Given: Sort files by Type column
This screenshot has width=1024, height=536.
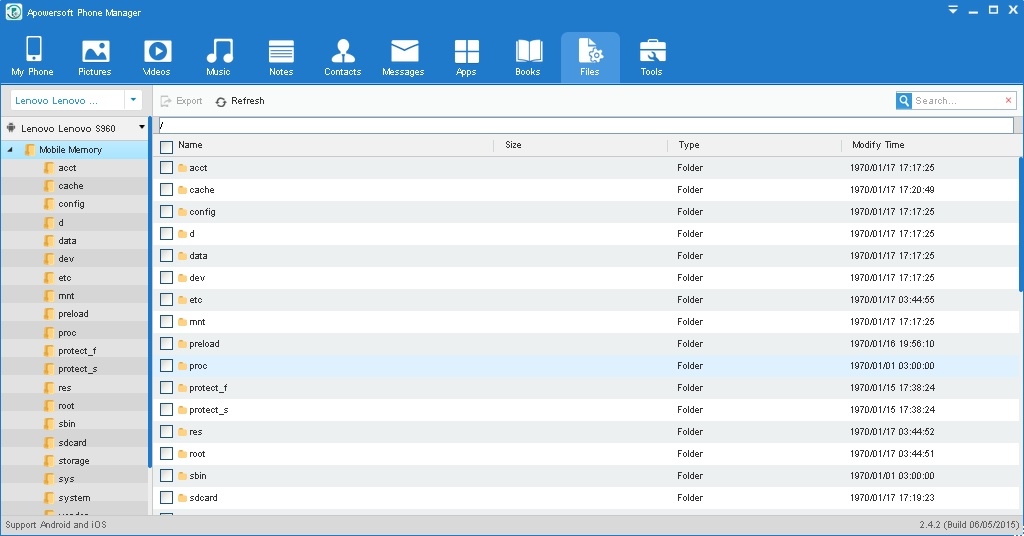Looking at the screenshot, I should point(688,145).
